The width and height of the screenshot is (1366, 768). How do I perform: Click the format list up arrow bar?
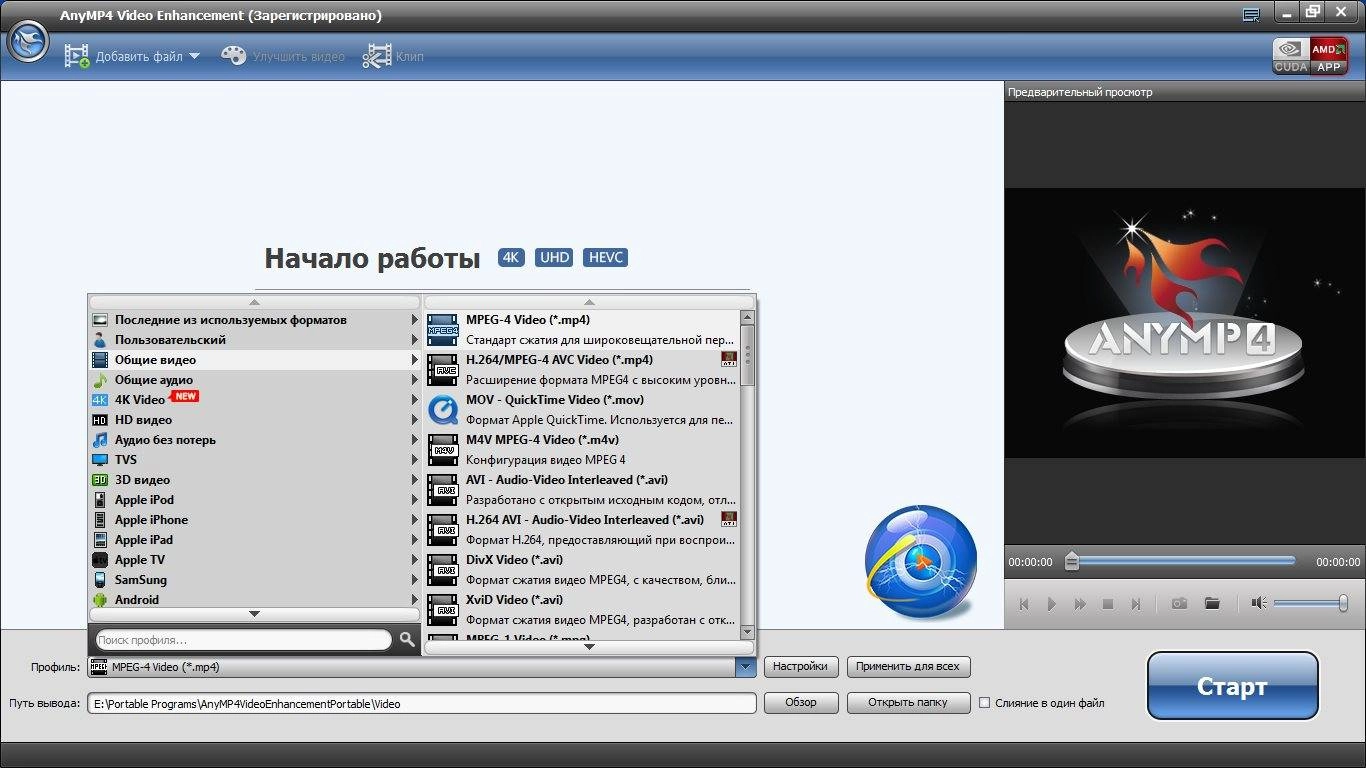[x=589, y=302]
